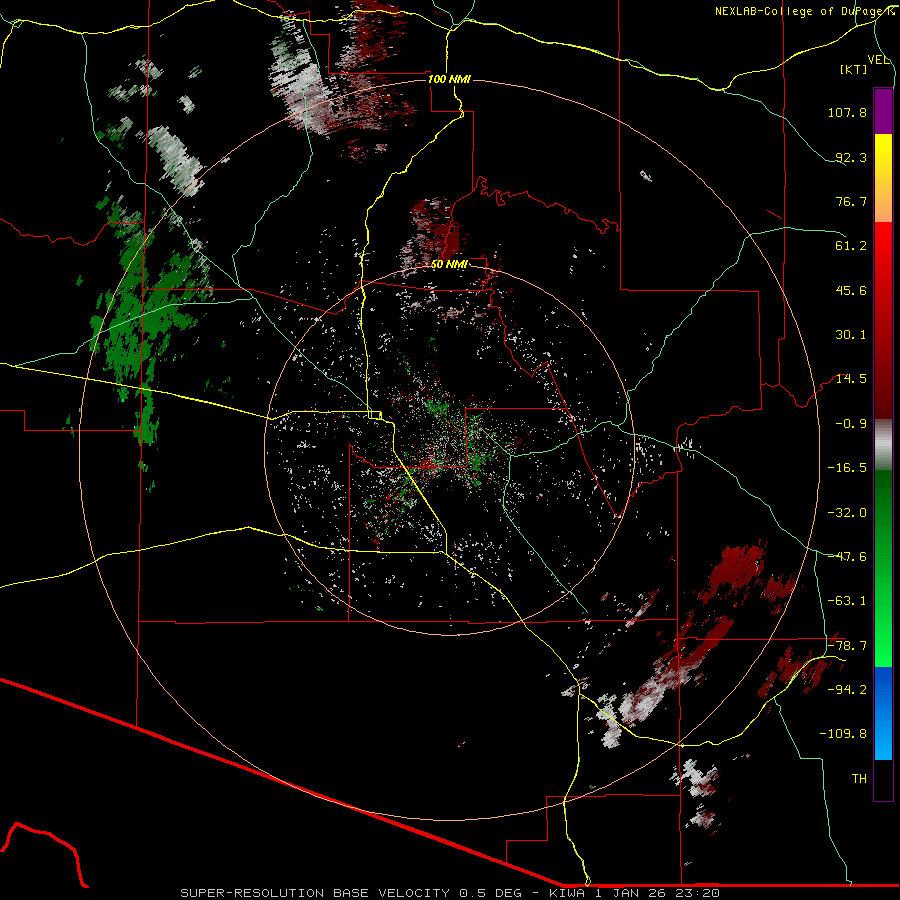Click the Super-Resolution Base Velocity caption
This screenshot has height=900, width=900.
tap(449, 893)
